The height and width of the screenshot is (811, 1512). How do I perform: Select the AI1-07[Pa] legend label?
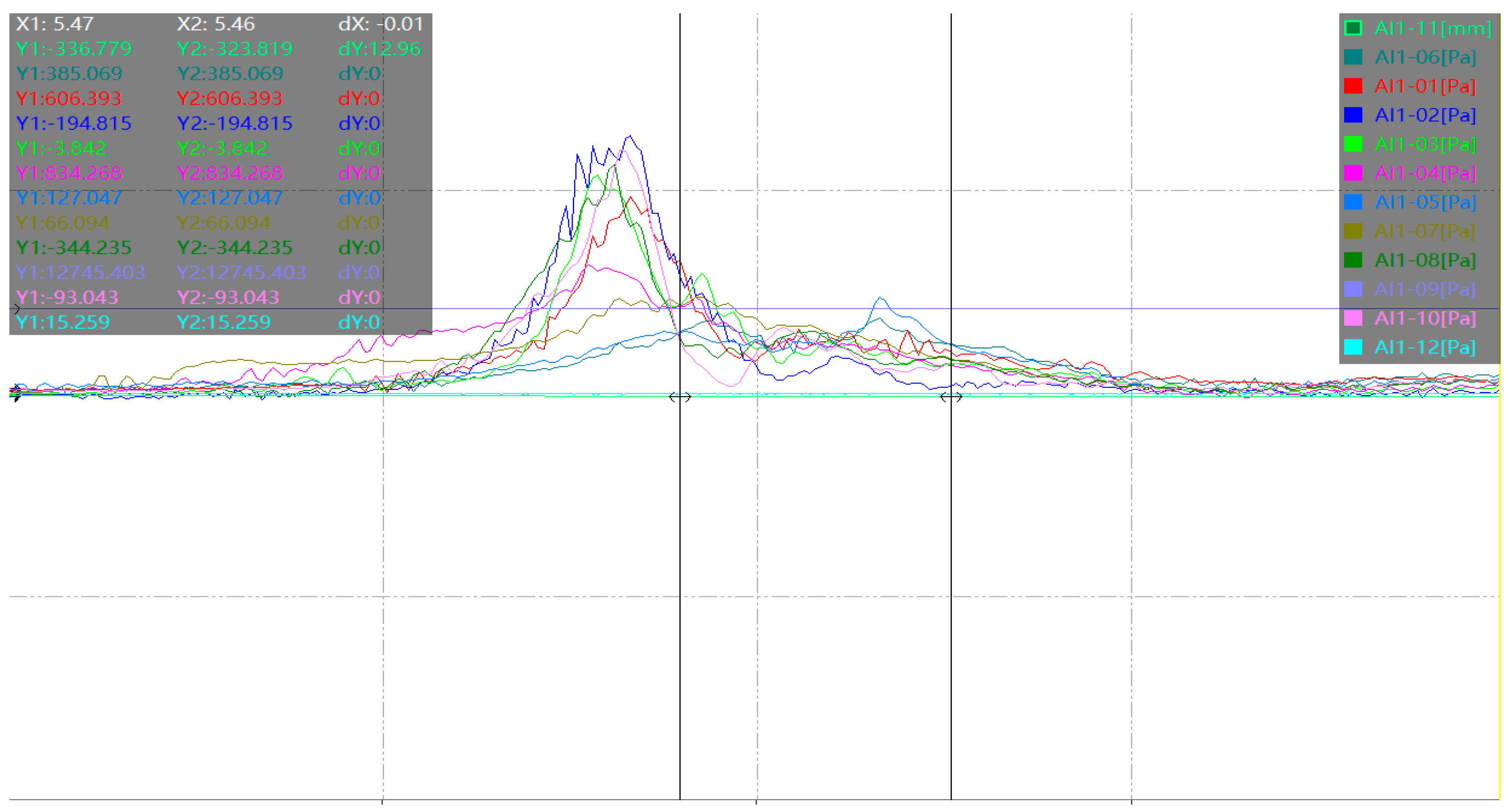coord(1425,231)
